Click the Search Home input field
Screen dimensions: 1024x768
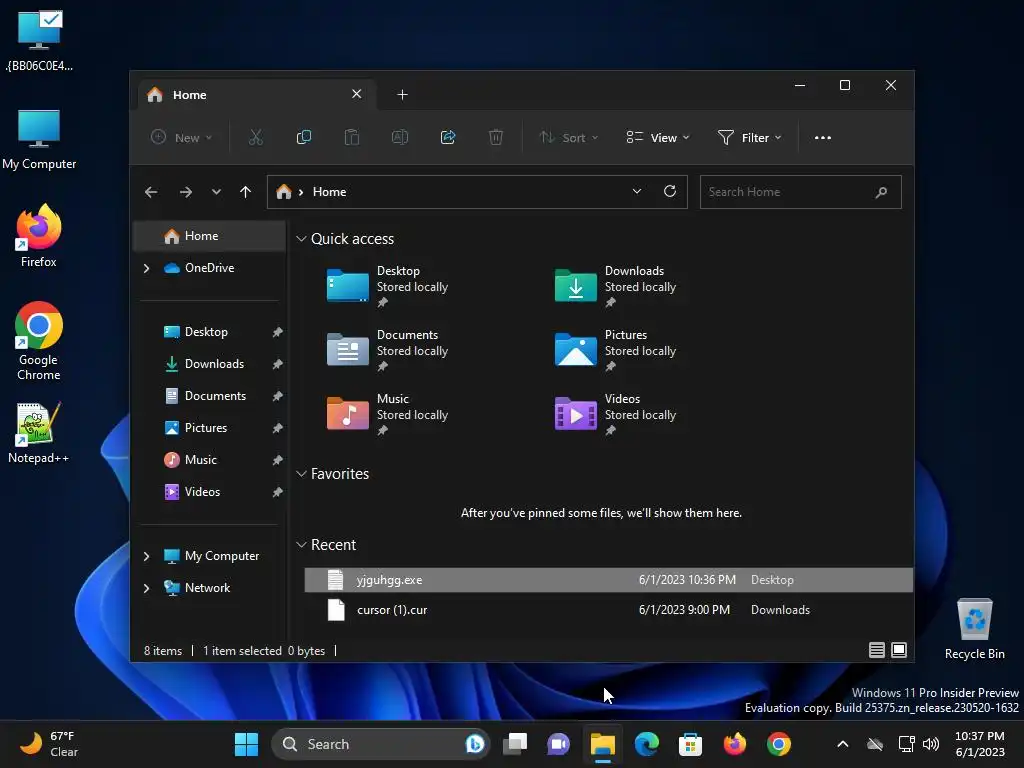[801, 192]
